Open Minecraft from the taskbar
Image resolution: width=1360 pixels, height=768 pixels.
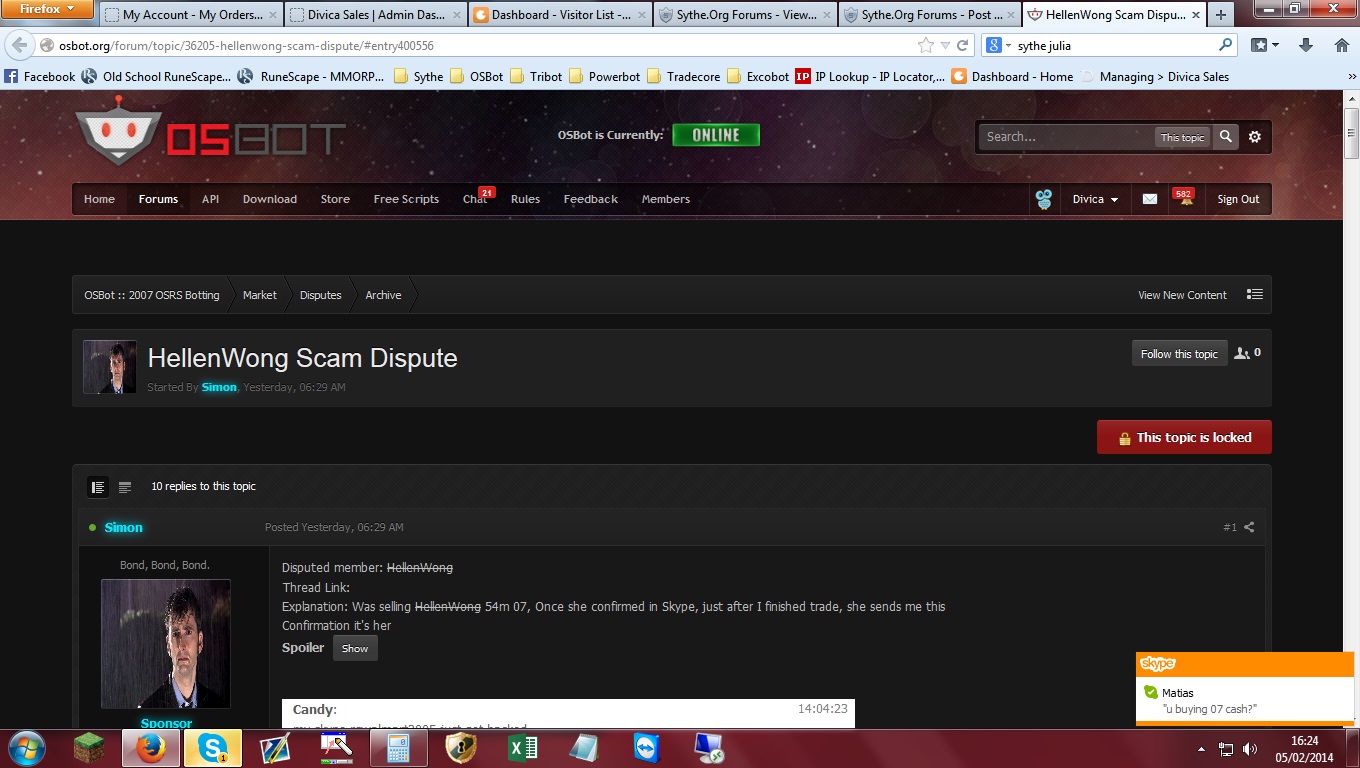coord(90,747)
